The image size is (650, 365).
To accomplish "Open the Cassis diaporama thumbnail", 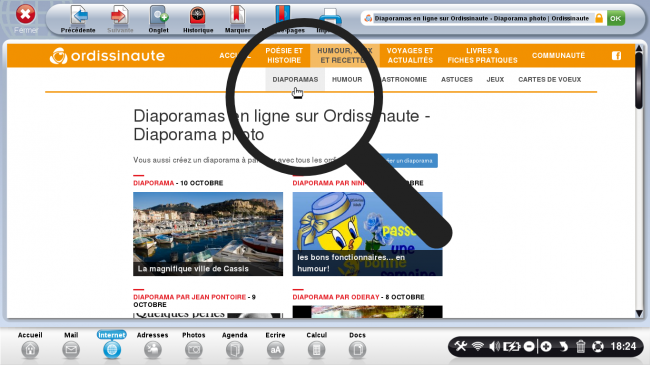I will [208, 234].
